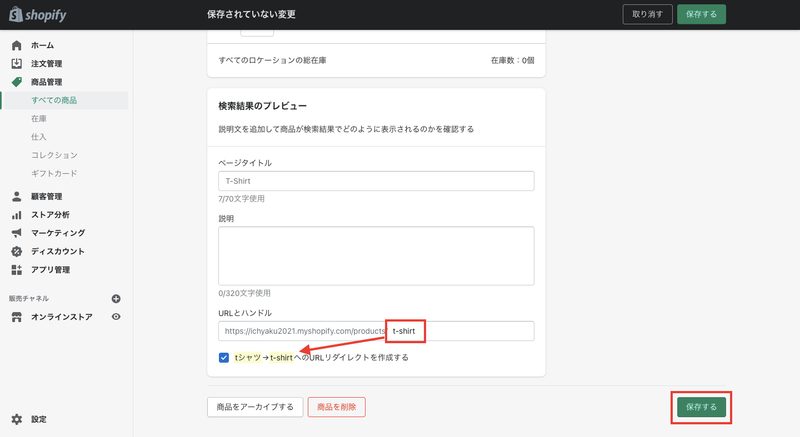Add a sales channel with plus icon

116,299
